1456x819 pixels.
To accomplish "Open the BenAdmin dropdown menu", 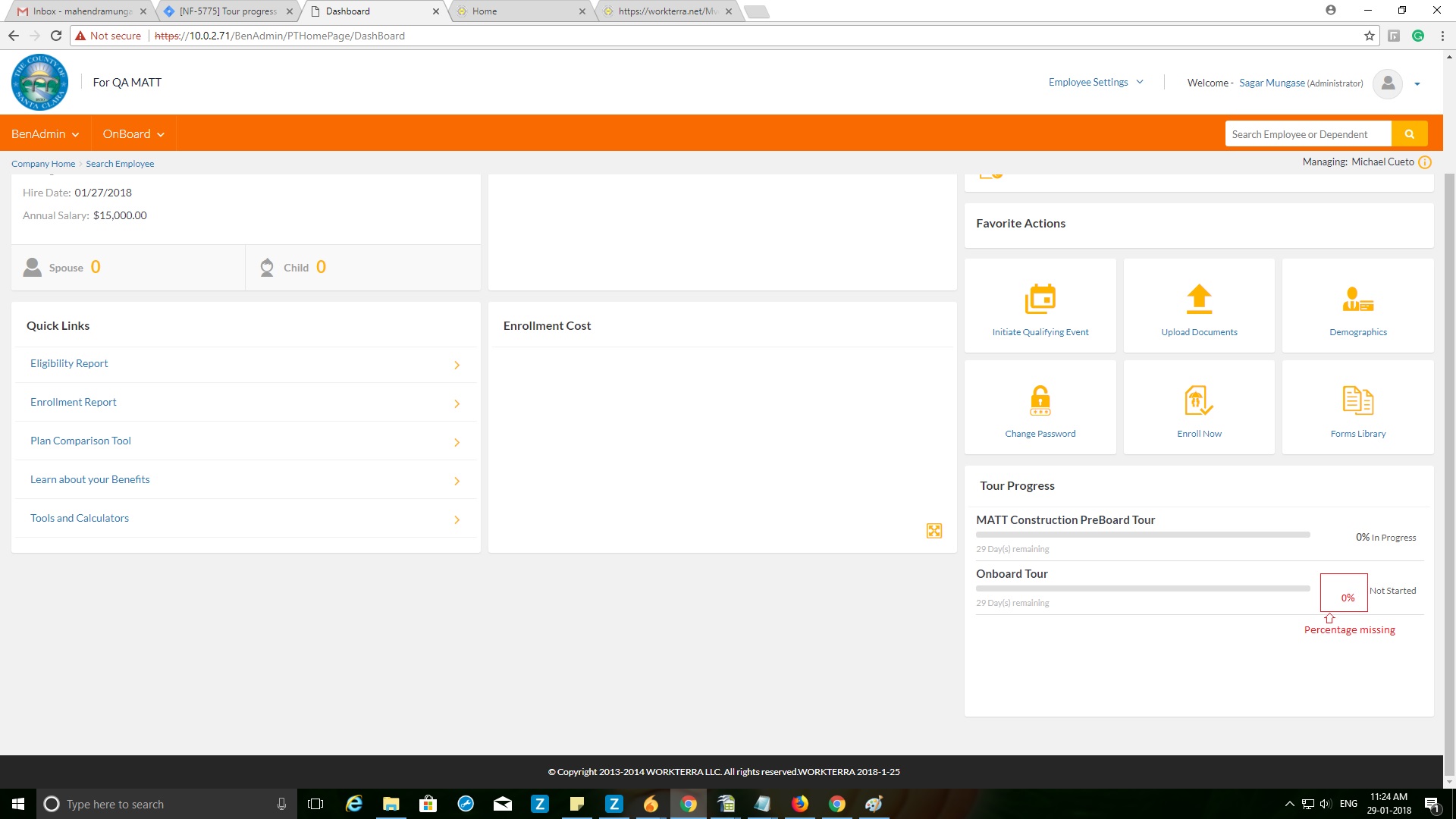I will click(x=45, y=134).
